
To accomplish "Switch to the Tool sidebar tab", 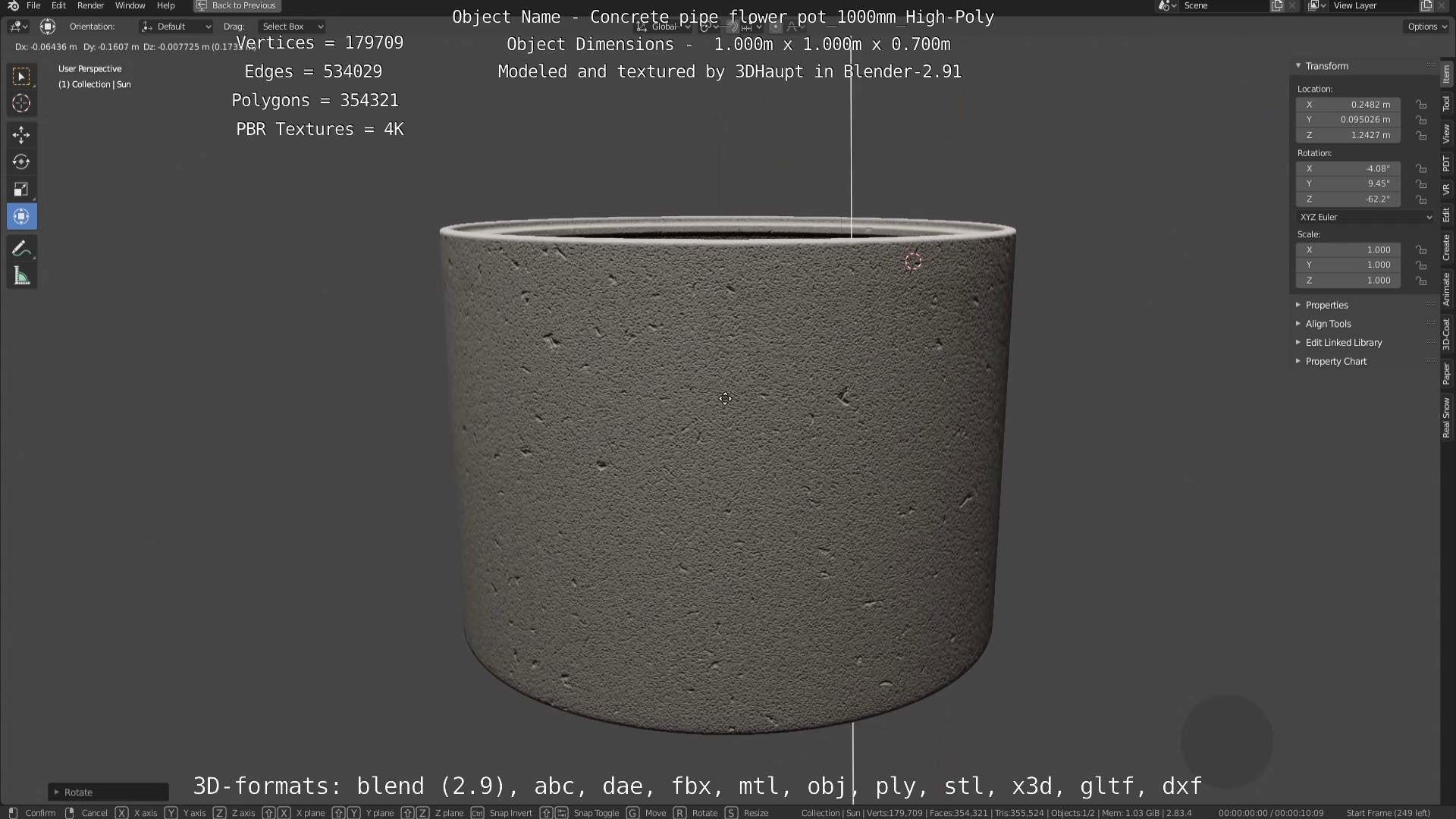I will 1447,104.
